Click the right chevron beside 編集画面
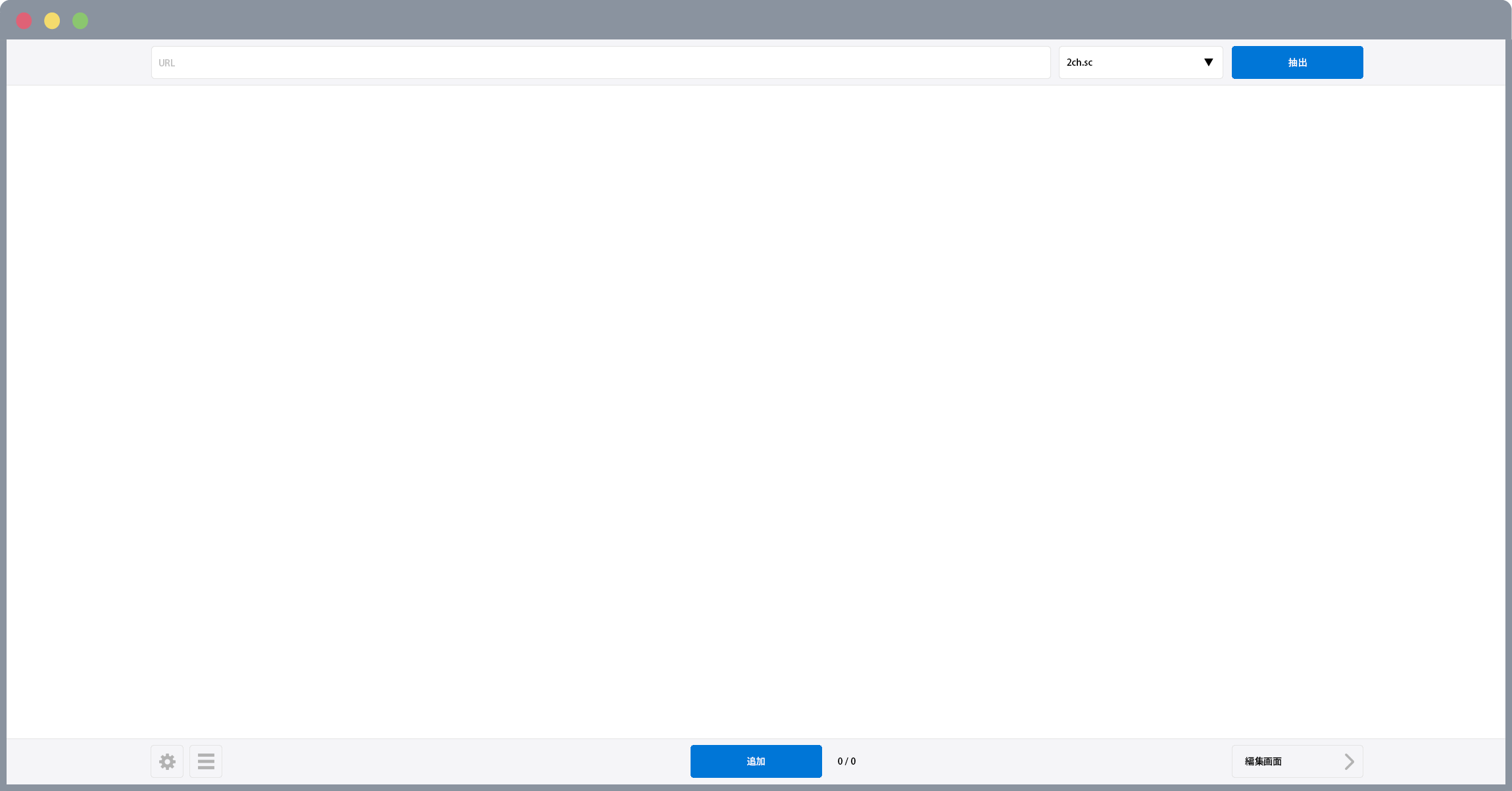This screenshot has height=791, width=1512. pyautogui.click(x=1349, y=761)
